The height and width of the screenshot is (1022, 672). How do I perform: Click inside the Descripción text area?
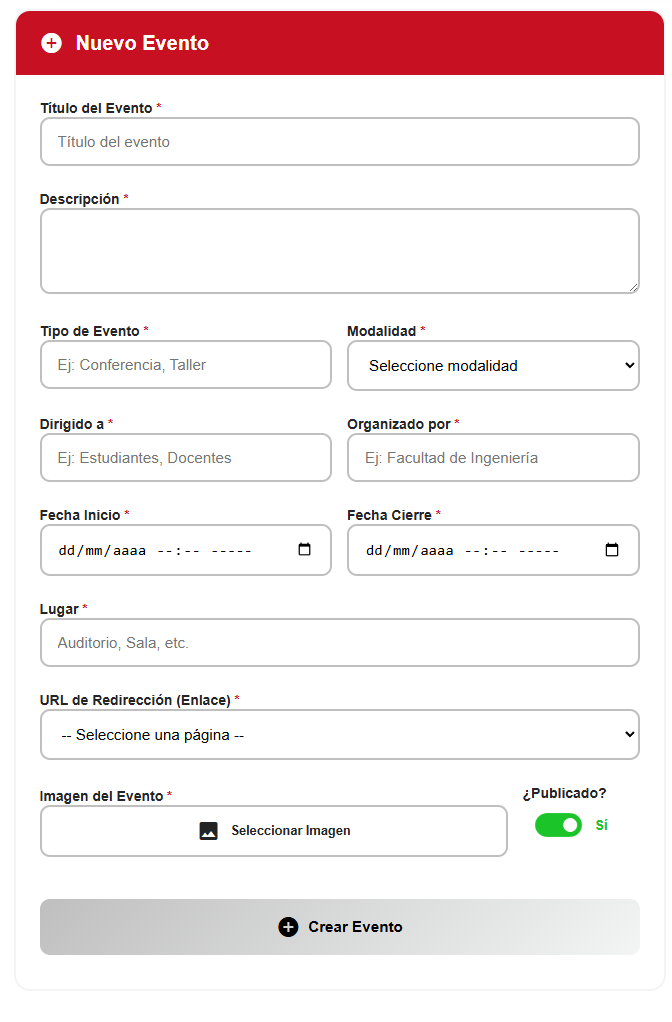point(339,250)
